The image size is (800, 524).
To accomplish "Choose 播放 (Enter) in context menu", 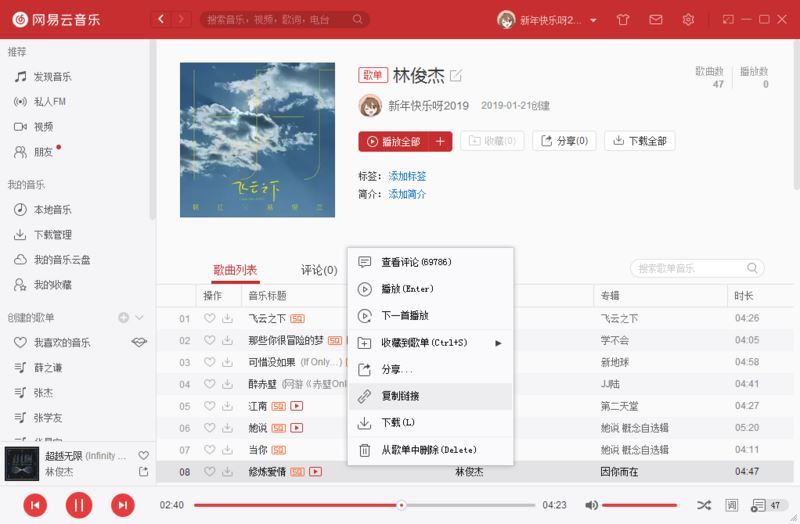I will click(431, 289).
